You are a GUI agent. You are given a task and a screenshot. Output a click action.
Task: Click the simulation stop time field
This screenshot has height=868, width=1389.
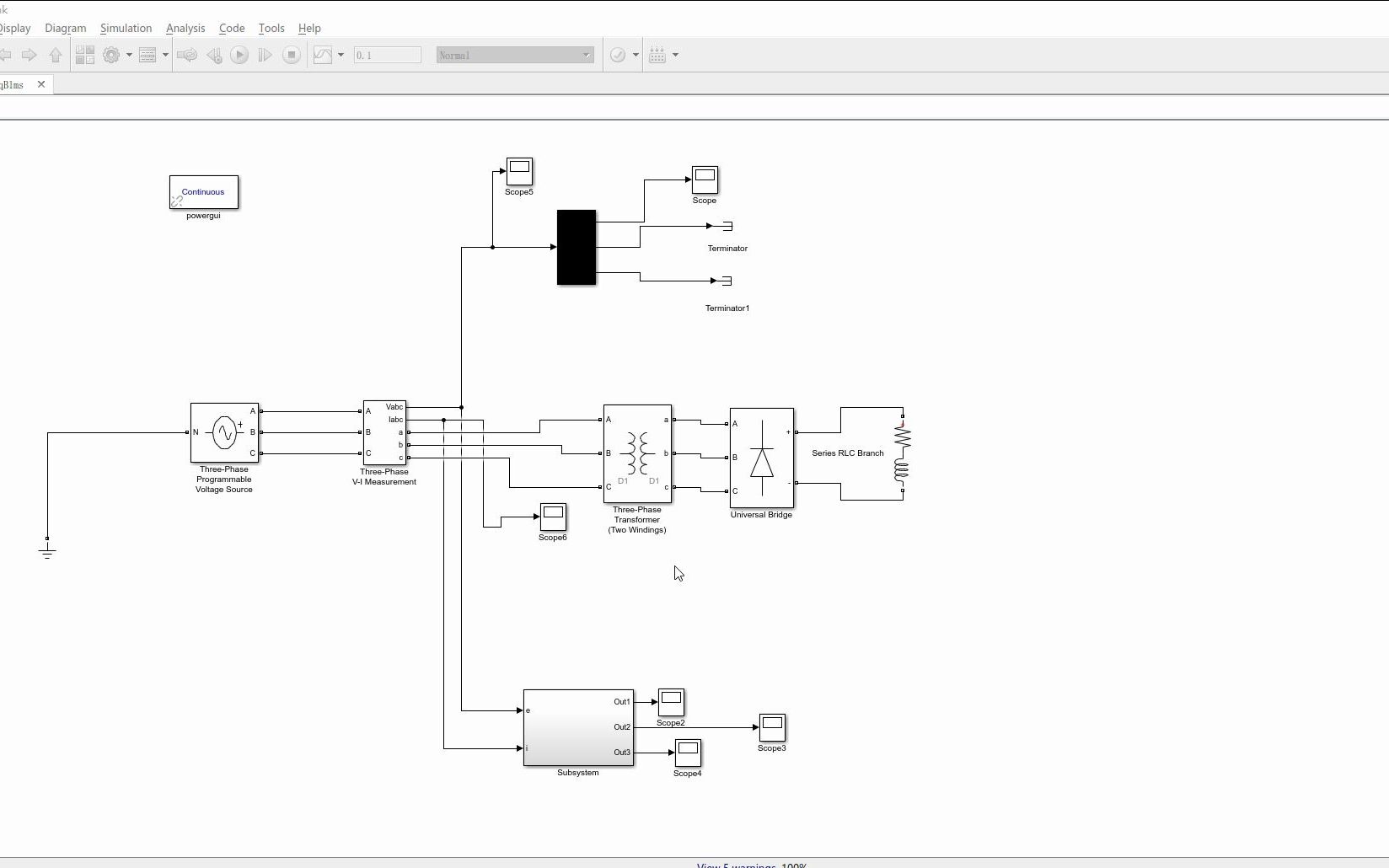click(x=388, y=55)
